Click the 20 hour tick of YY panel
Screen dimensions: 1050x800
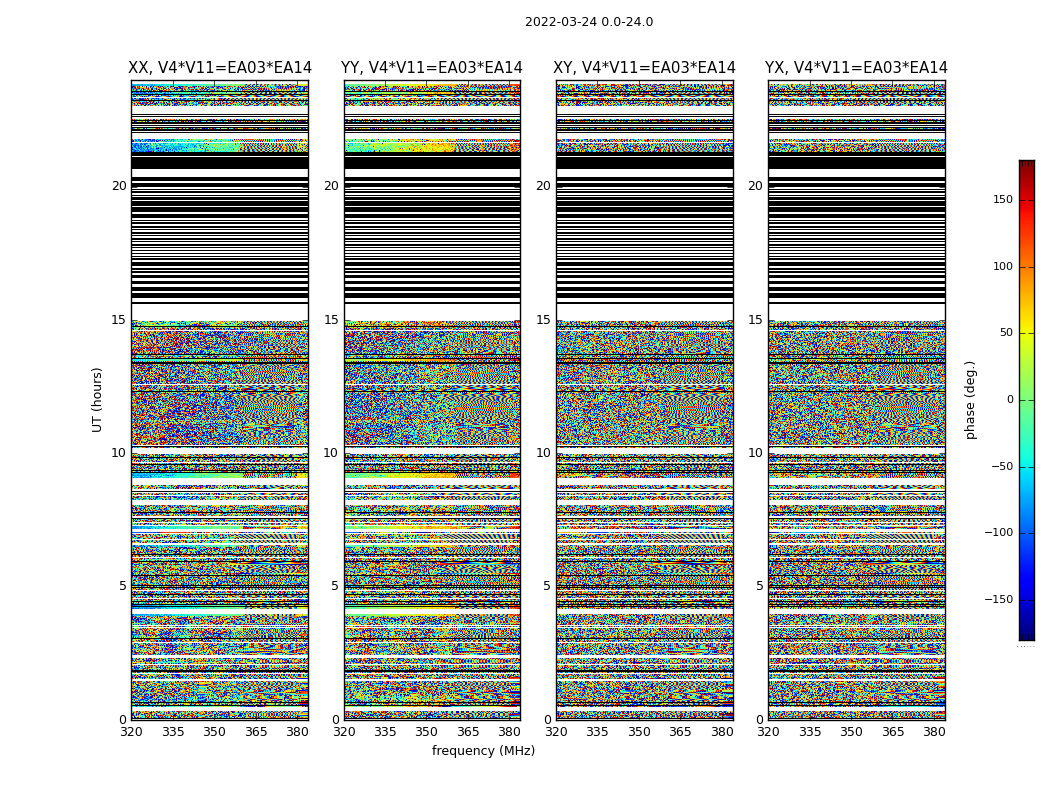[331, 186]
